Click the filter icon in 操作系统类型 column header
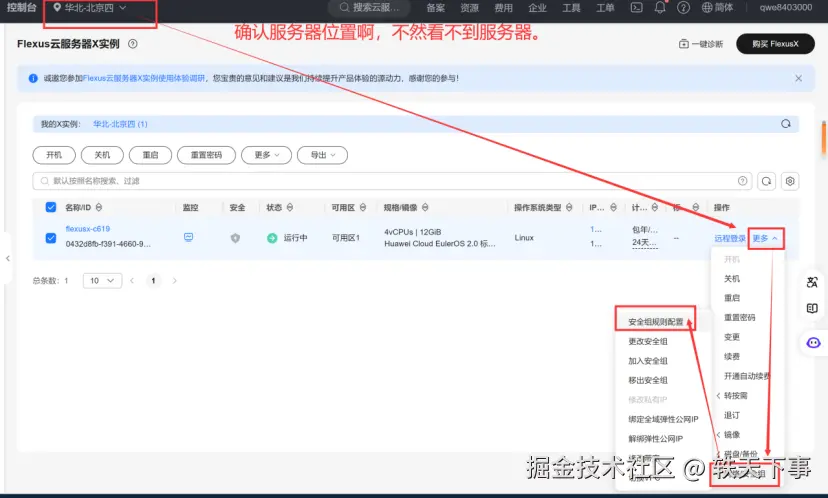This screenshot has height=498, width=828. (x=569, y=208)
